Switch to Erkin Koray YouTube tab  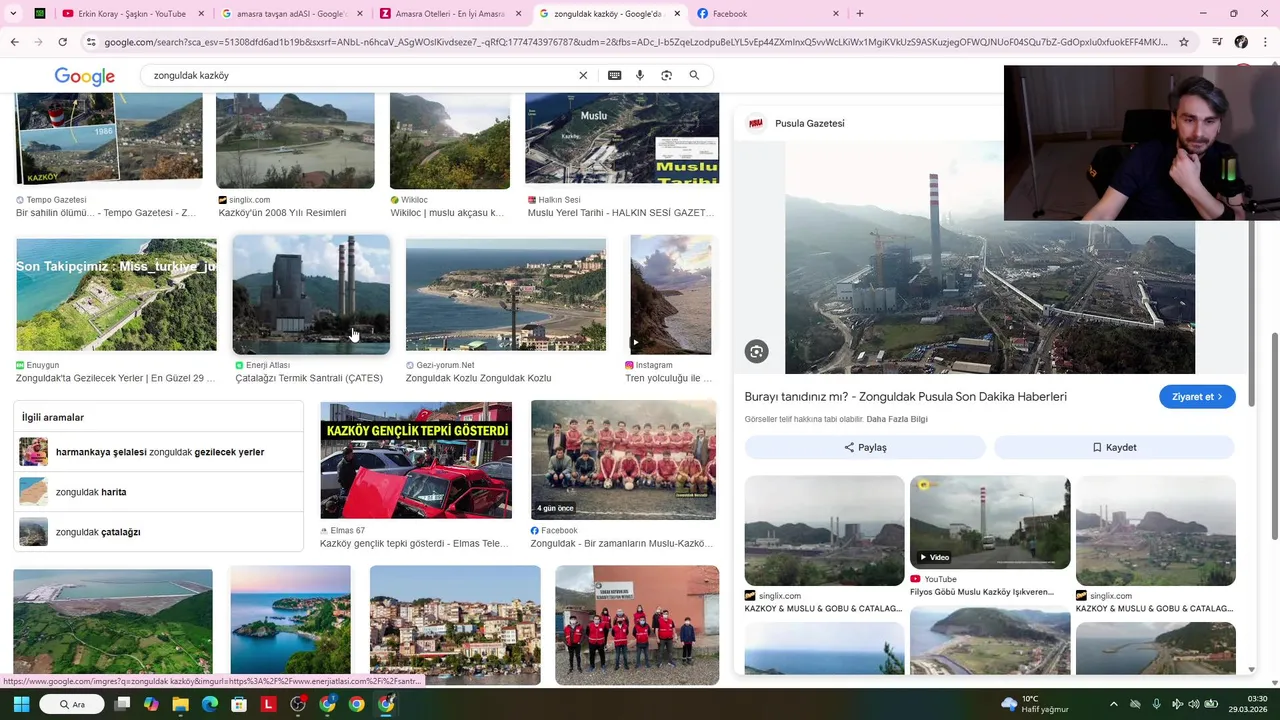point(134,14)
